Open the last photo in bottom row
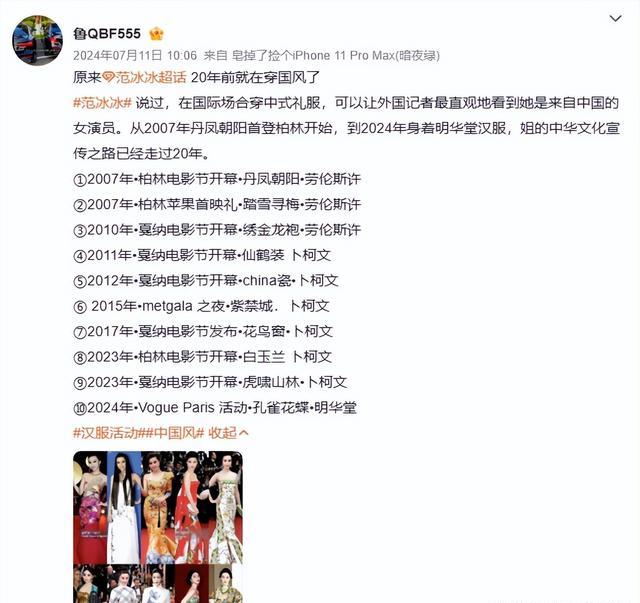The height and width of the screenshot is (603, 640). pyautogui.click(x=226, y=584)
